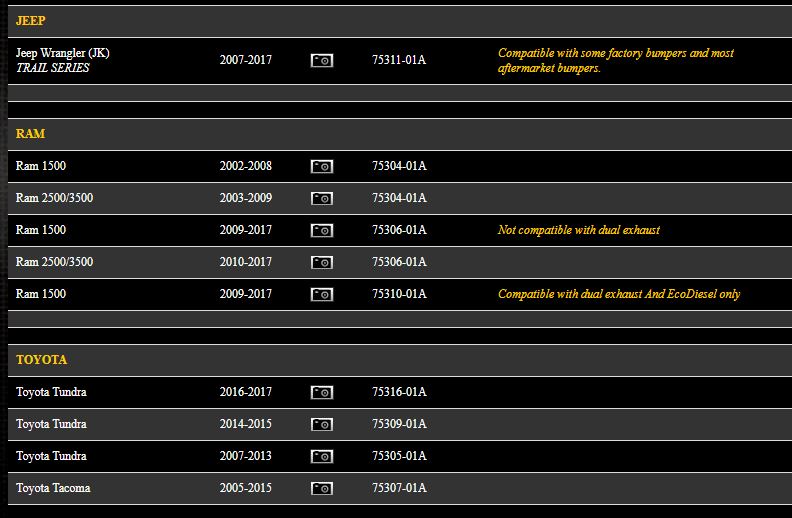Select the Jeep Wrangler (JK) model name
Image resolution: width=792 pixels, height=518 pixels.
[x=63, y=53]
